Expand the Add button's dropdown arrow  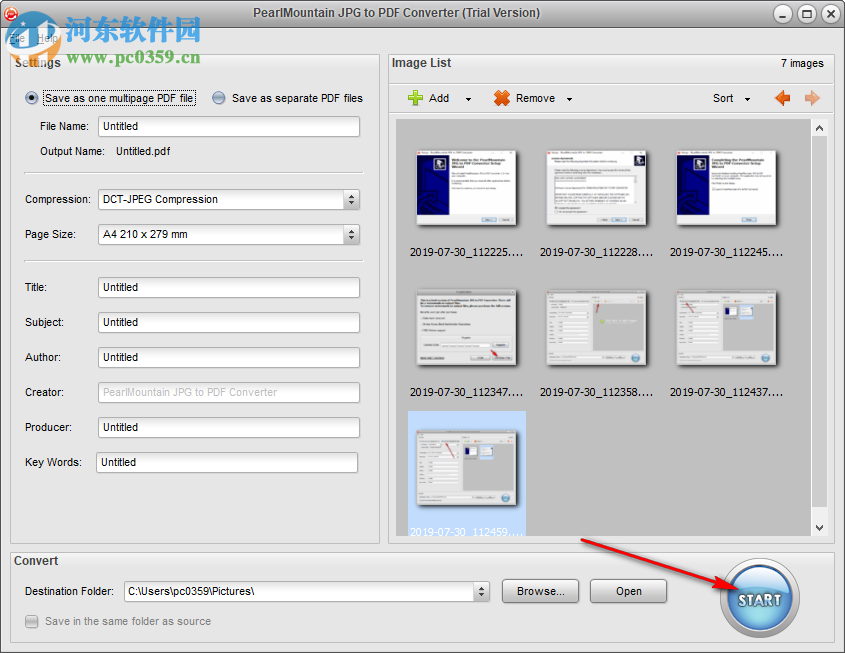[x=466, y=98]
